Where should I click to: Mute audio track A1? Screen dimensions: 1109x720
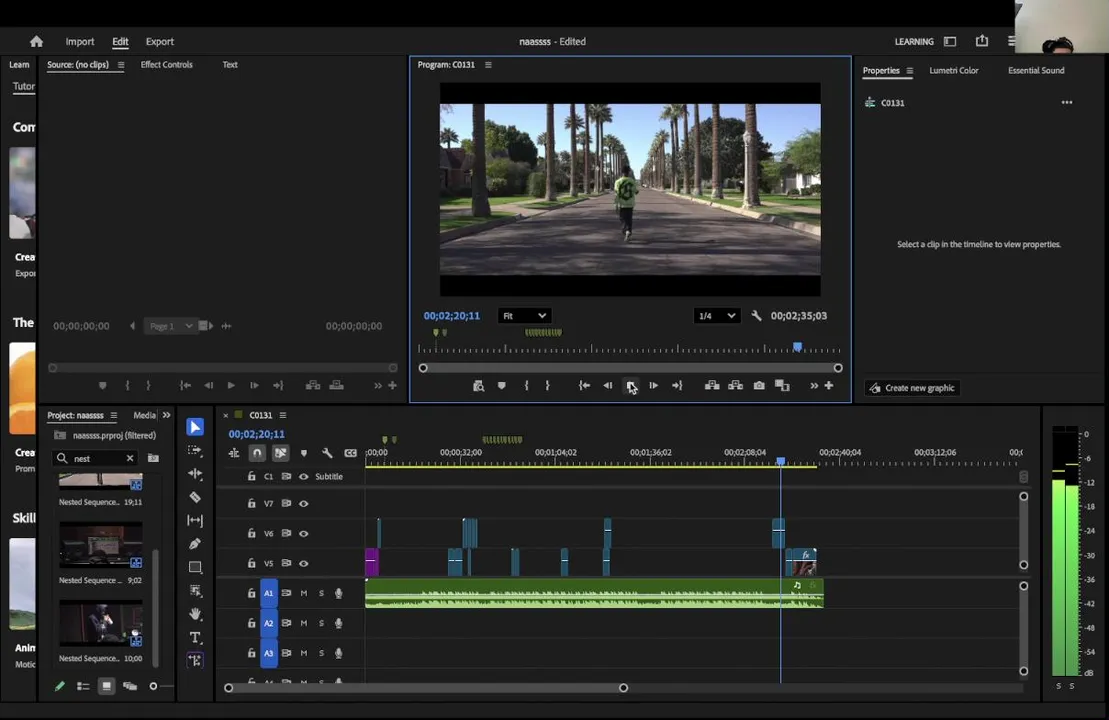click(304, 594)
